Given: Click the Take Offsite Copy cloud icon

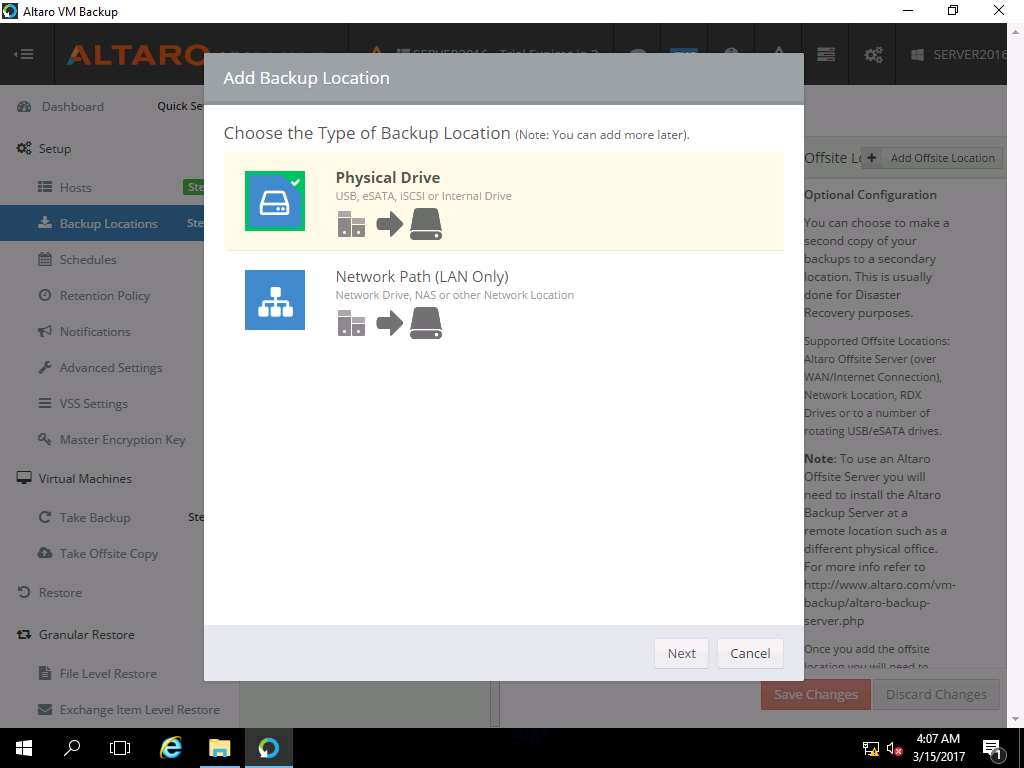Looking at the screenshot, I should (45, 553).
